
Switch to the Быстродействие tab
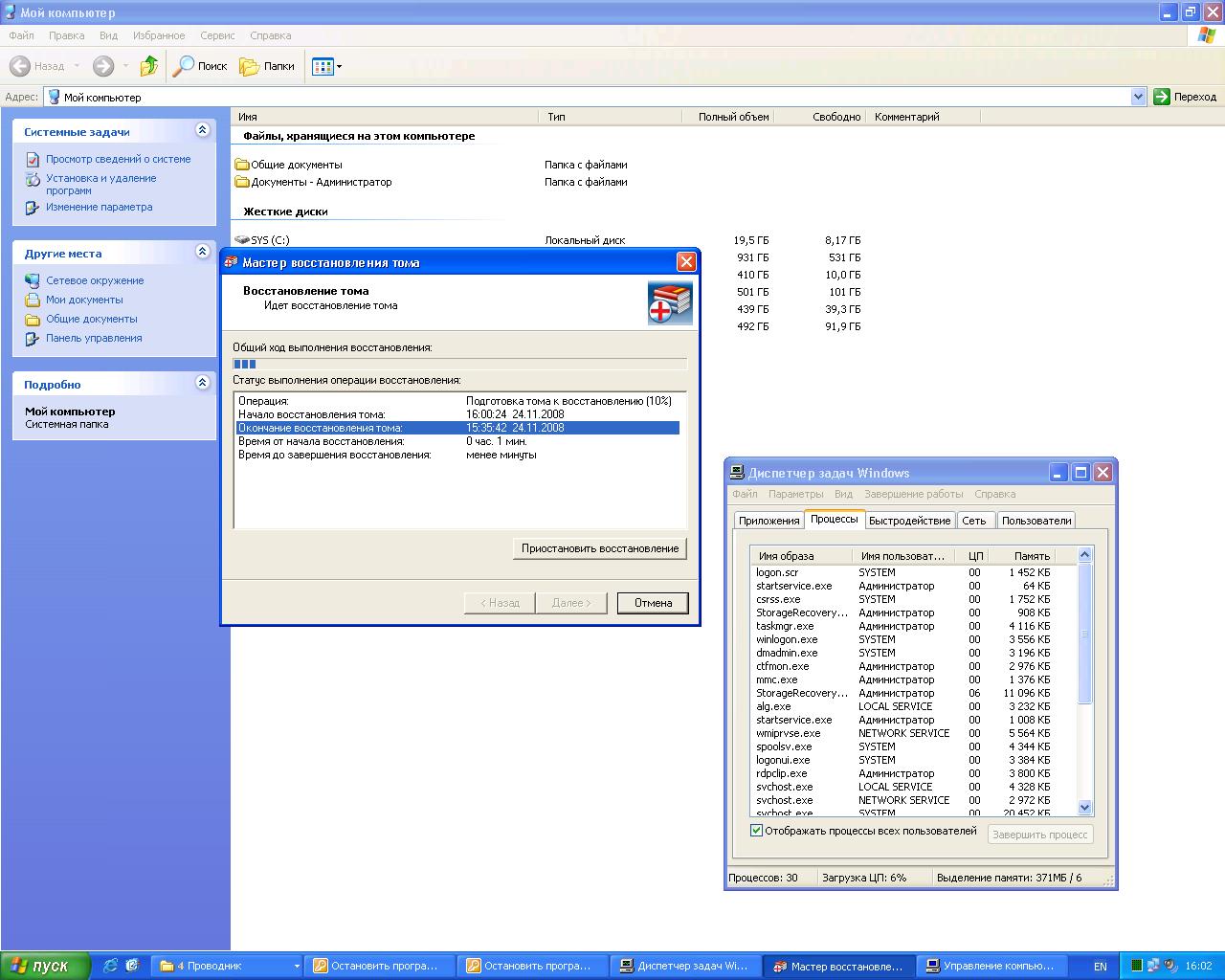909,521
